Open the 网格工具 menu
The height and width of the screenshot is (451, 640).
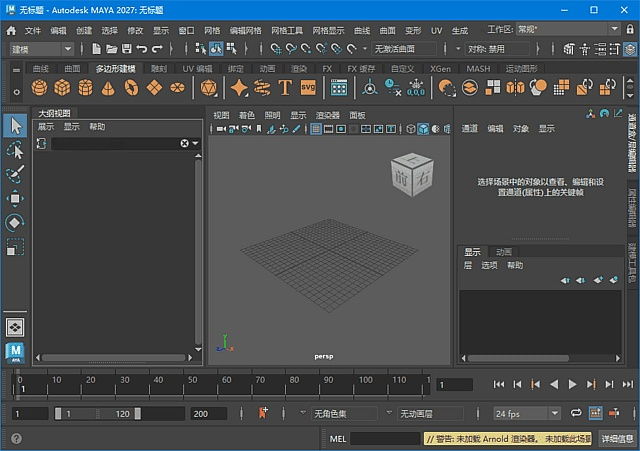pyautogui.click(x=286, y=31)
